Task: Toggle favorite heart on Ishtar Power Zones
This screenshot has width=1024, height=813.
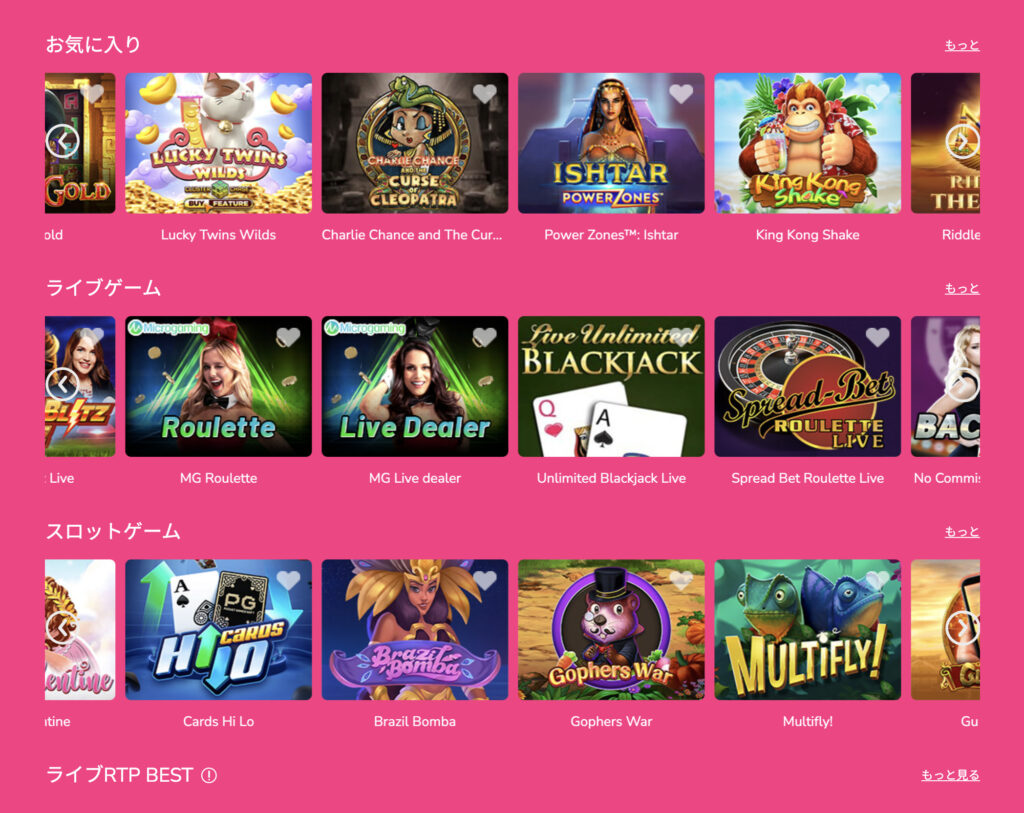Action: coord(681,94)
